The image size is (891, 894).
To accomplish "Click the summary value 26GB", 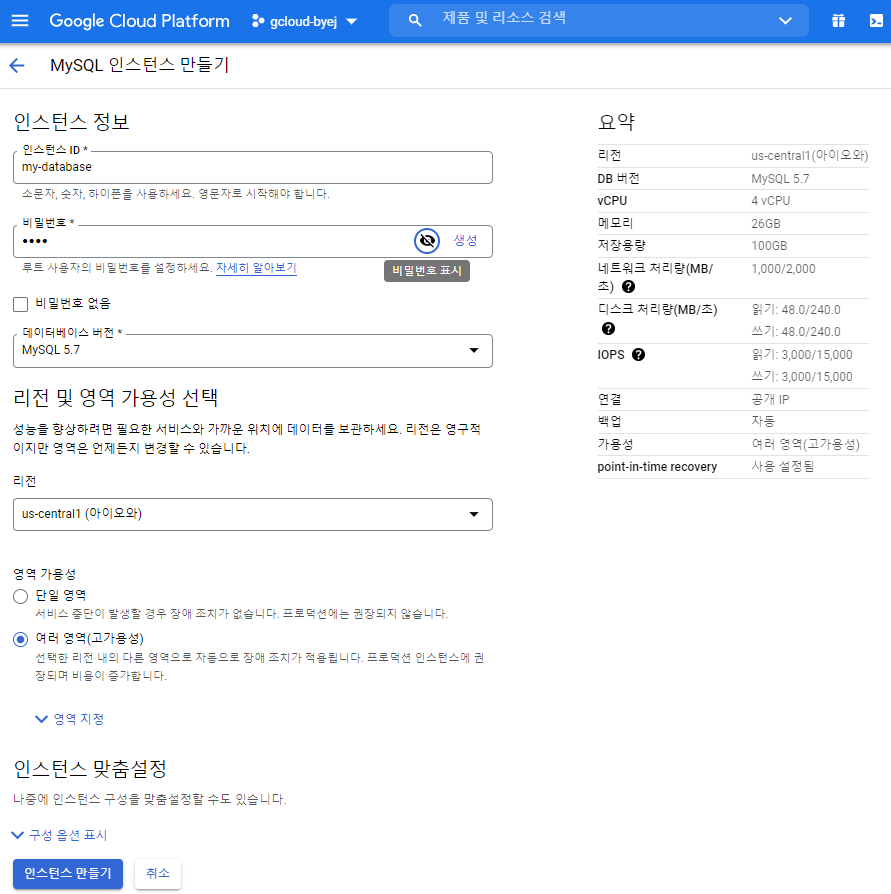I will click(x=766, y=224).
